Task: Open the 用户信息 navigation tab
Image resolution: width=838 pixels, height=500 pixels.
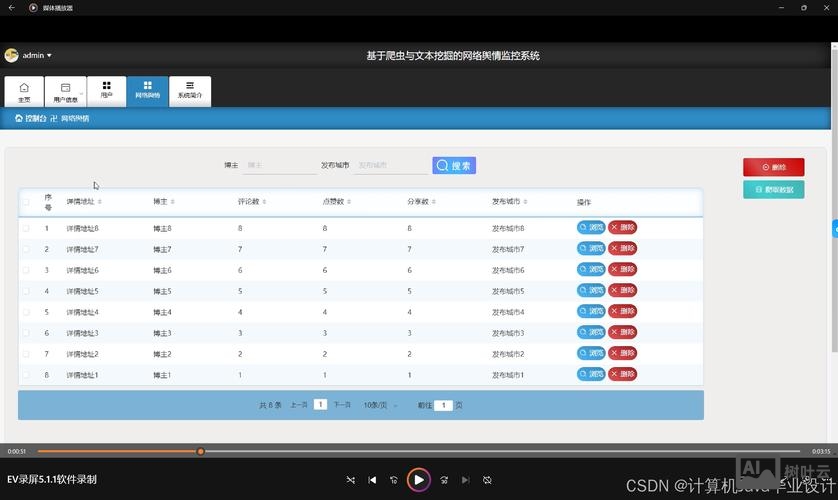Action: pyautogui.click(x=65, y=91)
